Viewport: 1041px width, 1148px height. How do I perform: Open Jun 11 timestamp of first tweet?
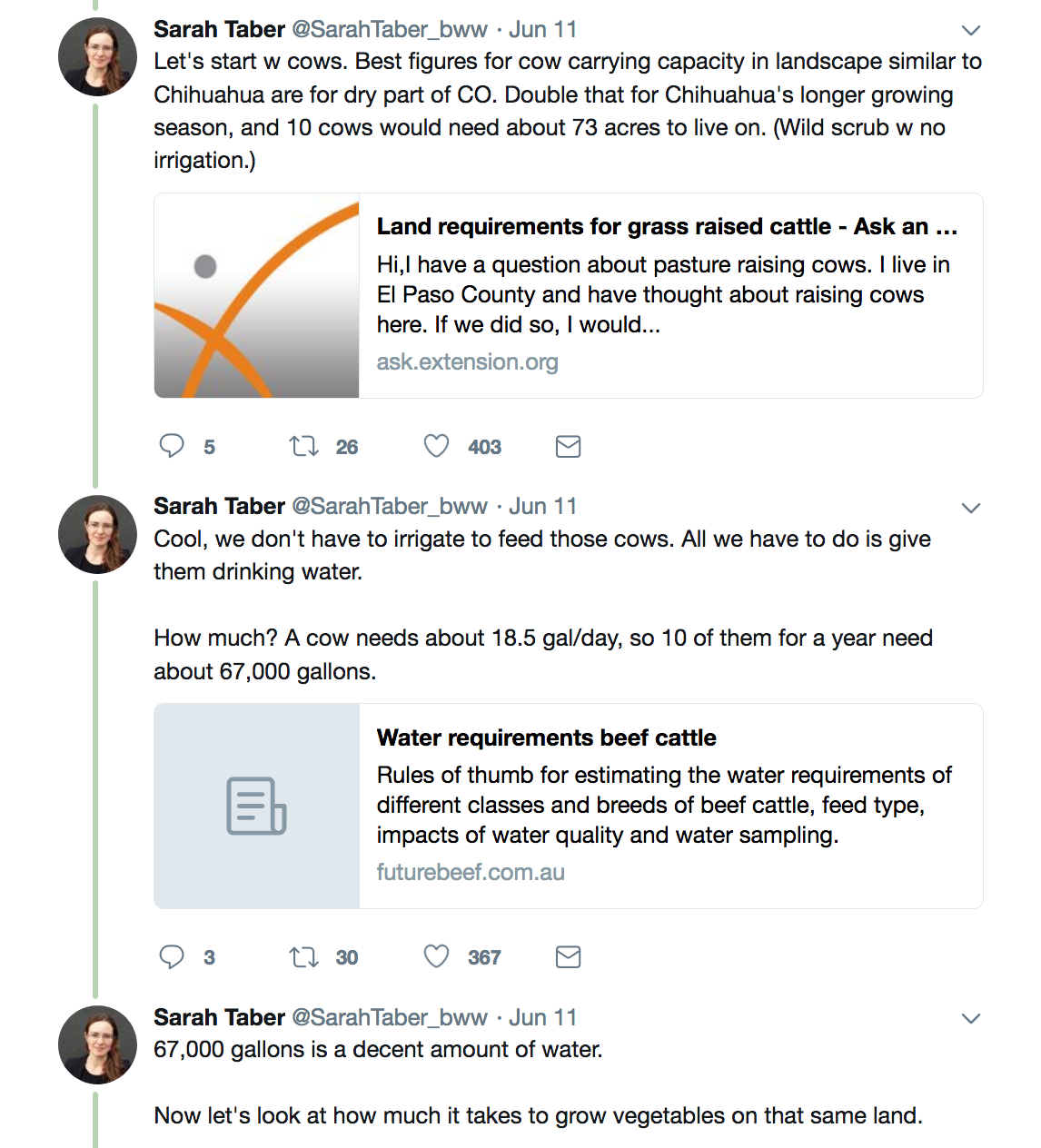(x=542, y=29)
